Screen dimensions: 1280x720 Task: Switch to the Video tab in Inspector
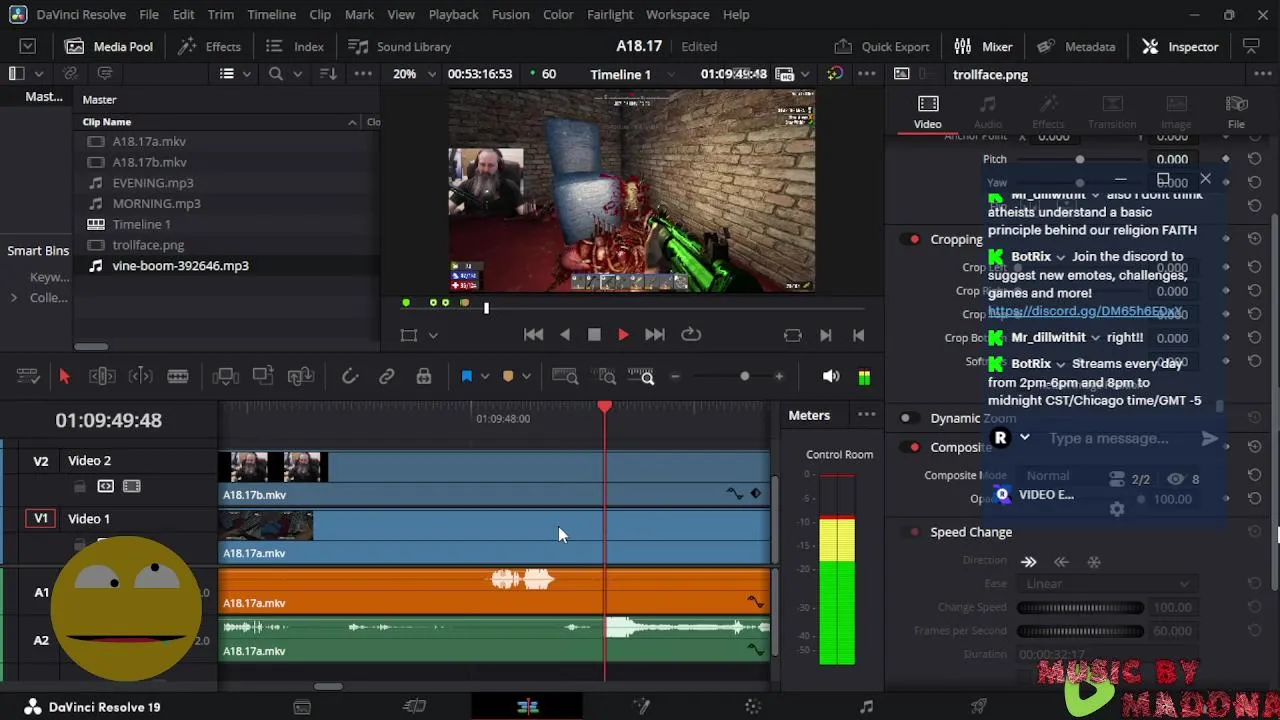[927, 112]
